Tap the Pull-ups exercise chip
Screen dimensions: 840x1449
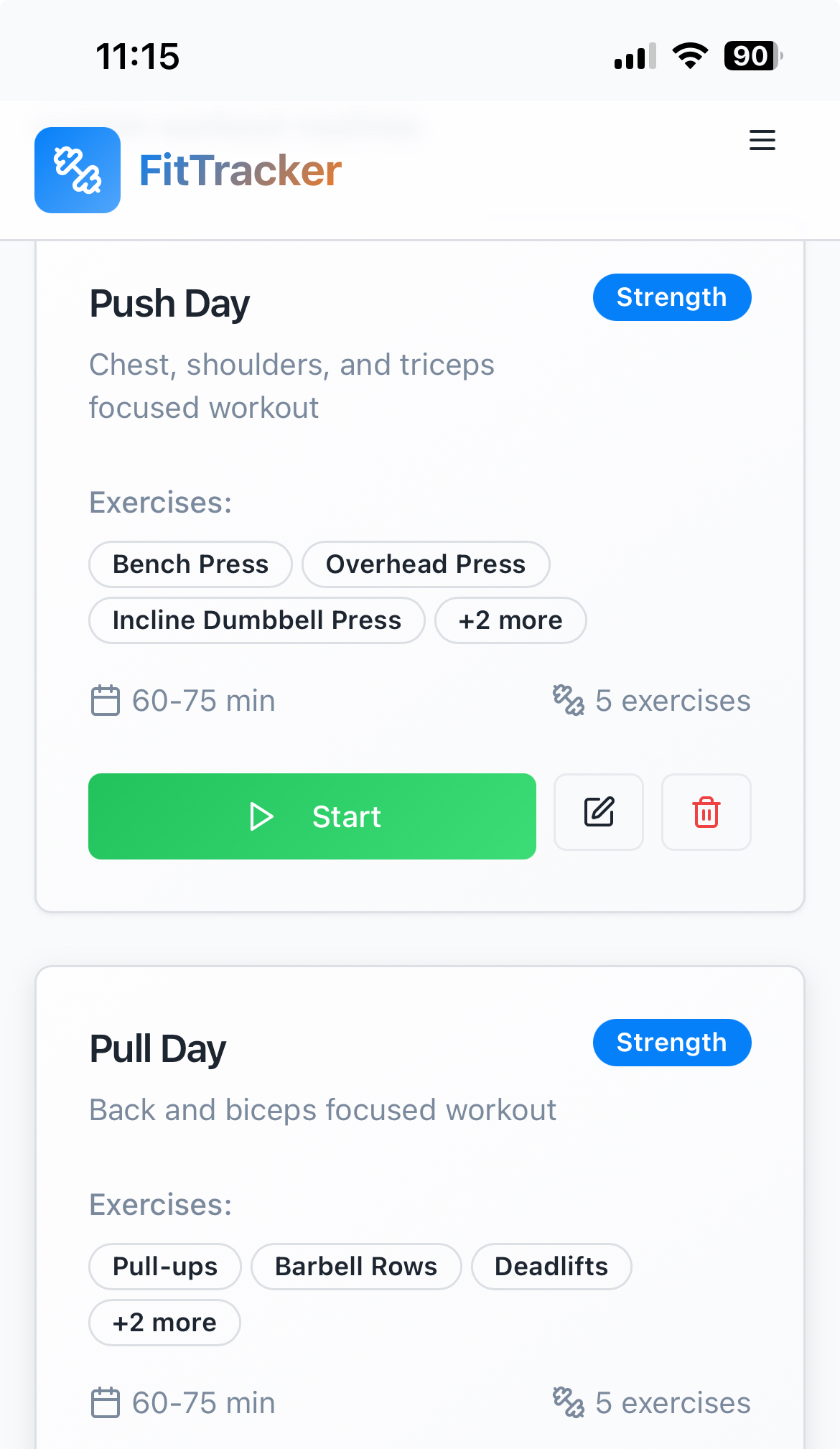[165, 1267]
